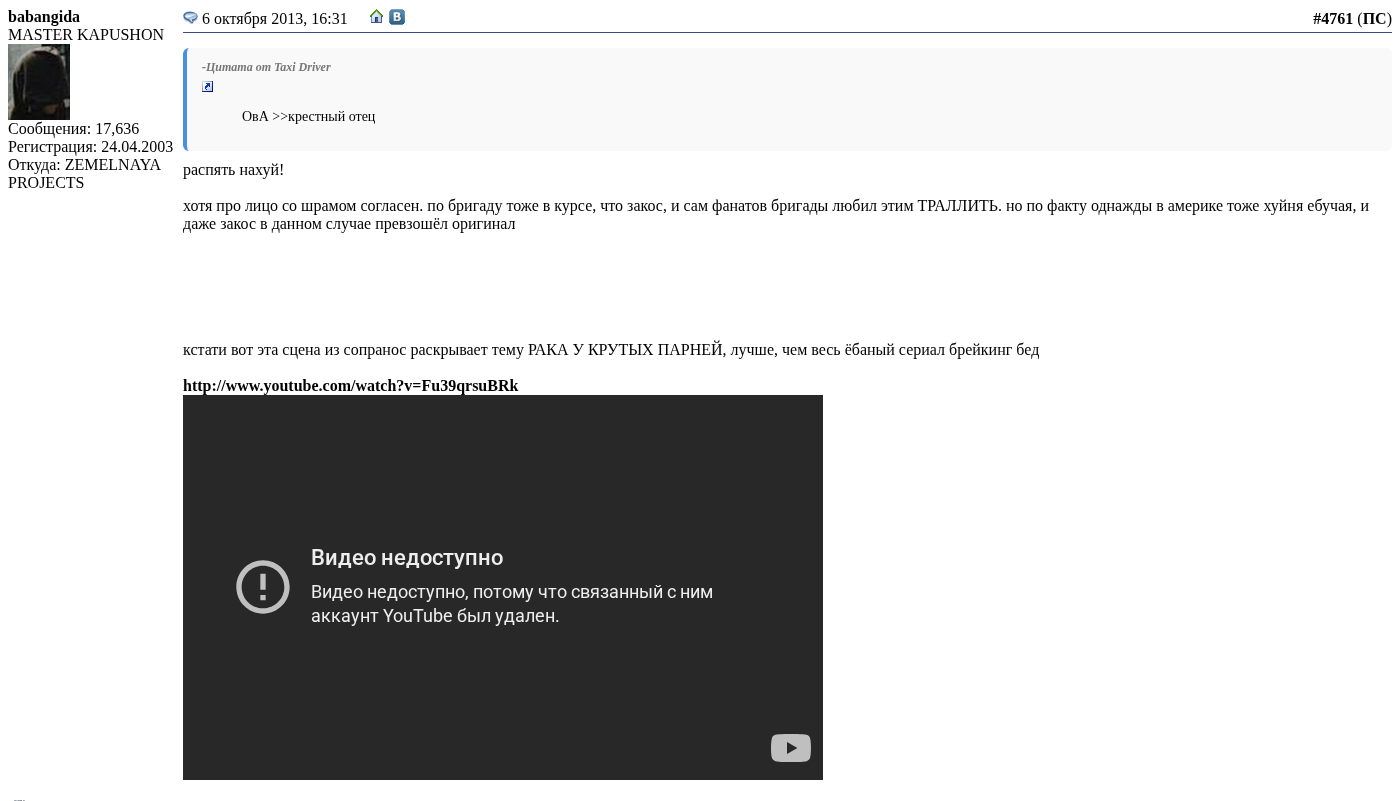Click the speech bubble post icon

click(190, 18)
